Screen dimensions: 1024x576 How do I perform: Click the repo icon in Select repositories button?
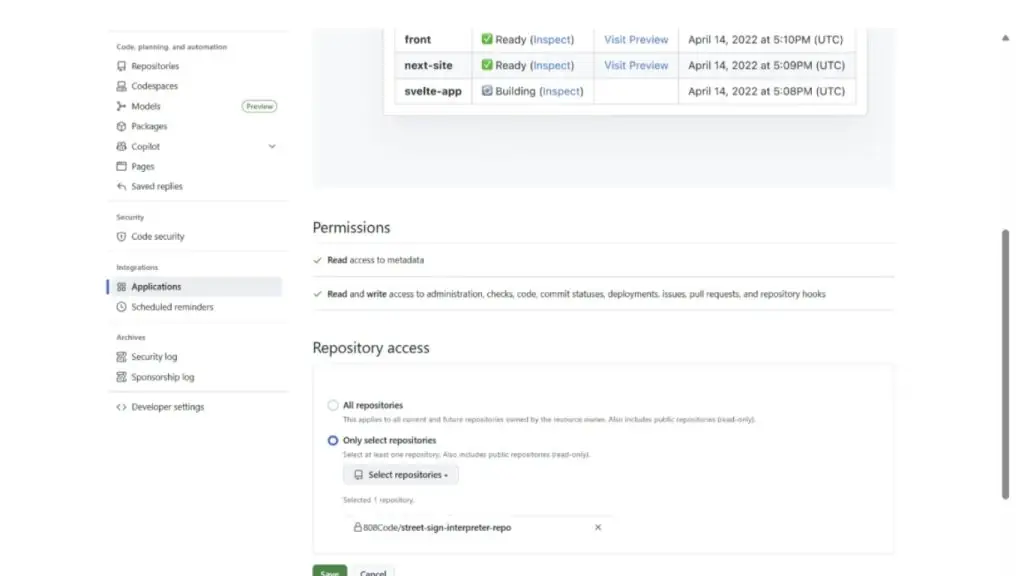[x=359, y=475]
